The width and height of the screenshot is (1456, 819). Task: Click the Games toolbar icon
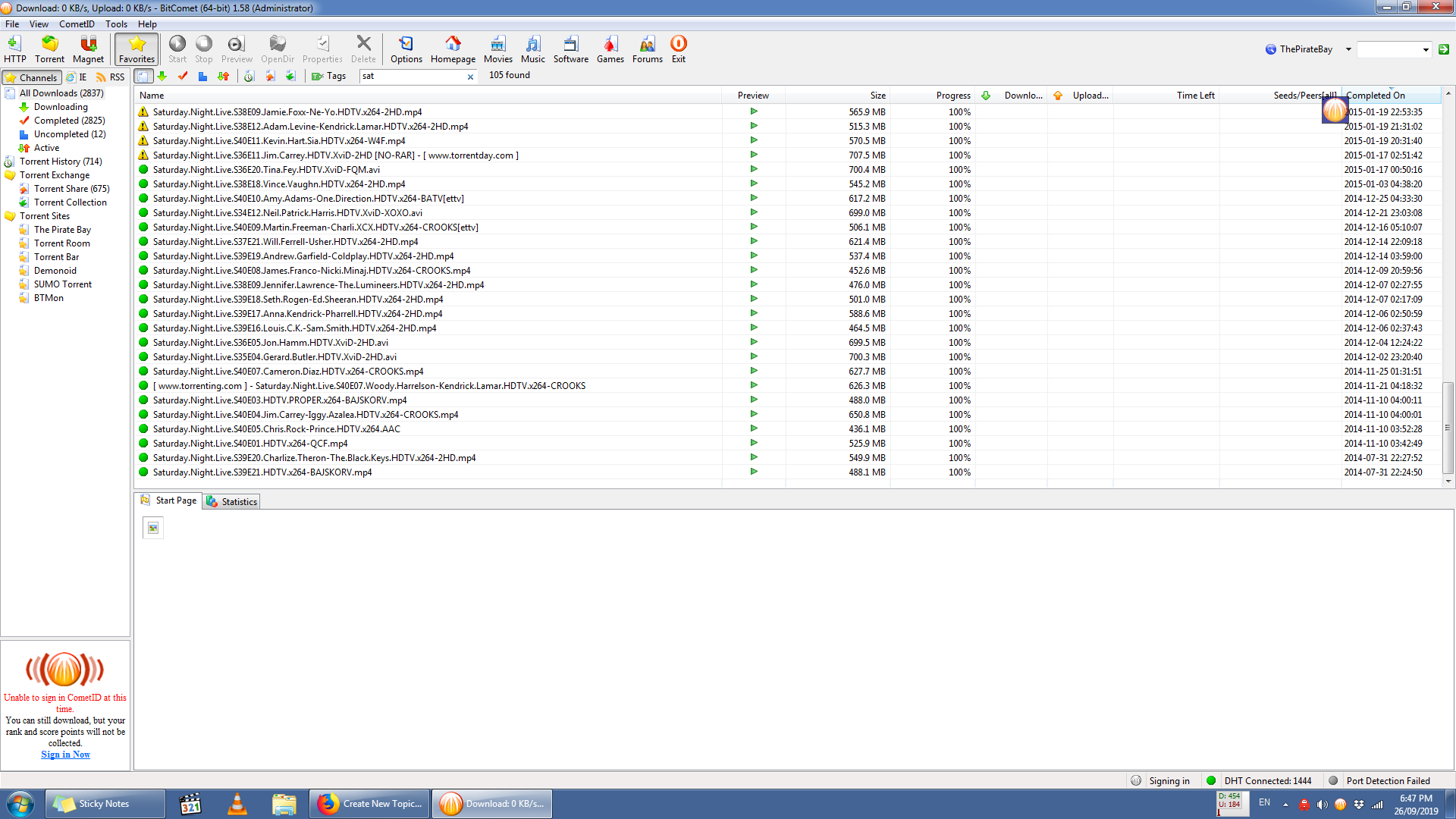click(x=610, y=49)
